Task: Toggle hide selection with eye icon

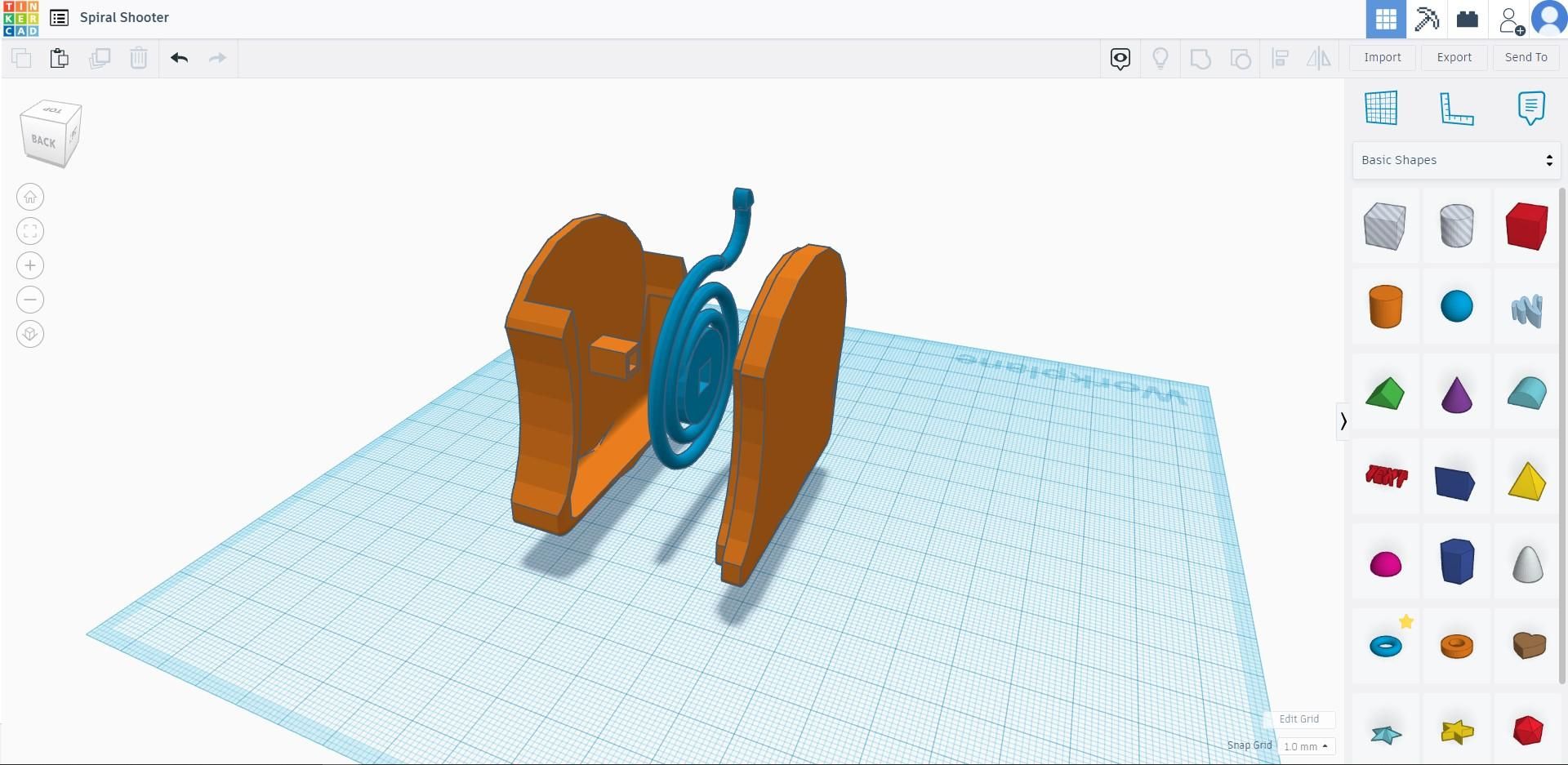Action: click(1120, 58)
